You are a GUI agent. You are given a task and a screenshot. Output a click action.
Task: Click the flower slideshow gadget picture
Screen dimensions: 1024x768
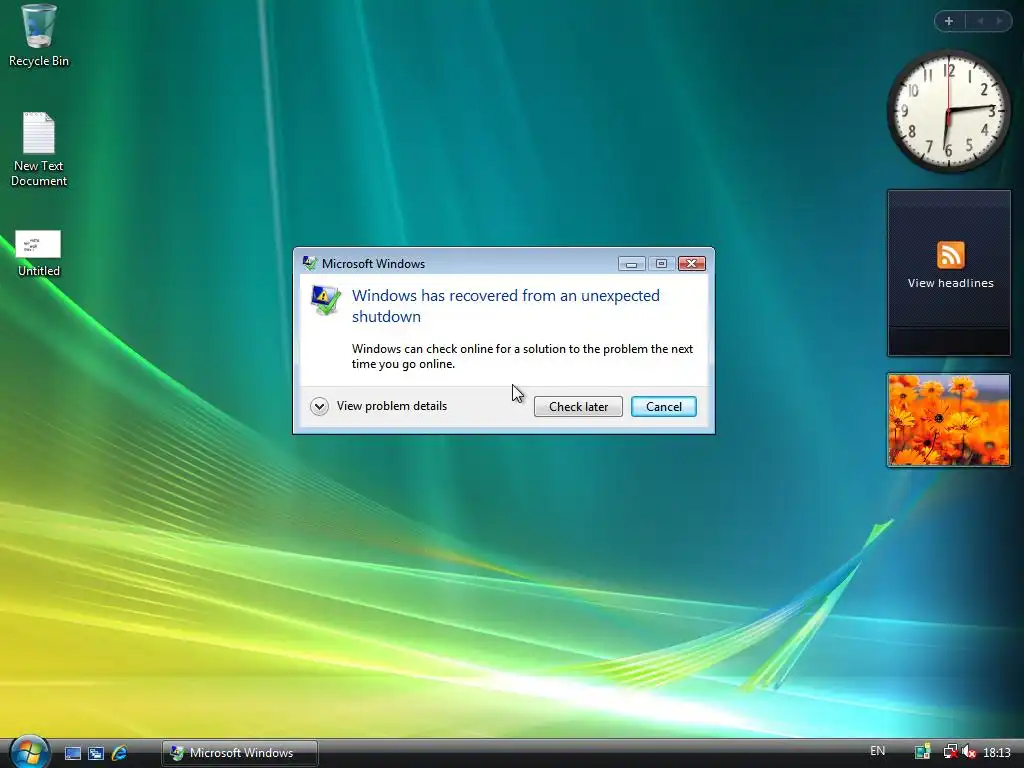[x=948, y=420]
